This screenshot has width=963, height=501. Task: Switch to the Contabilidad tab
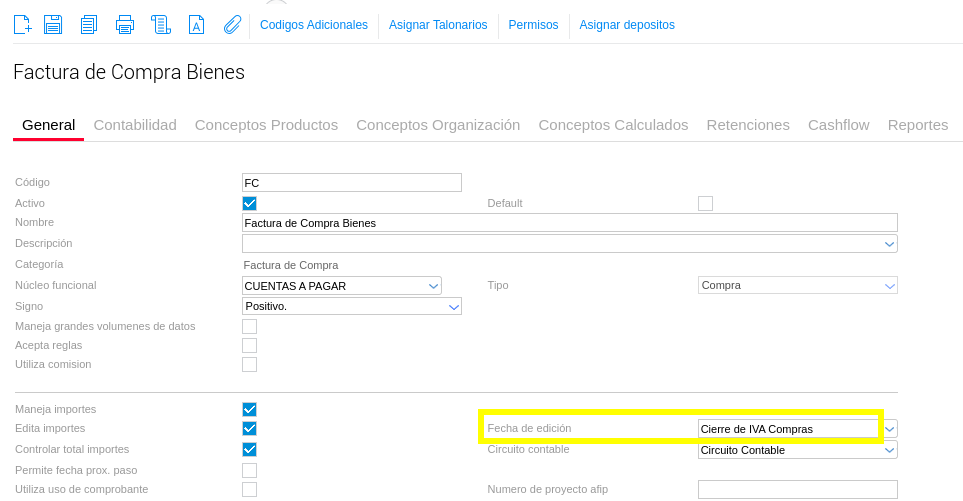135,125
